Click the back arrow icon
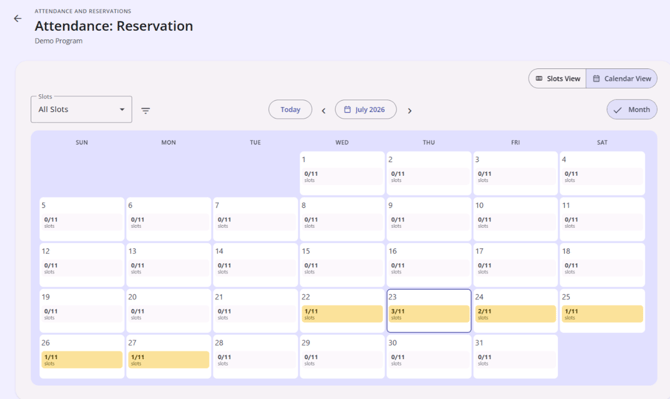 (x=18, y=18)
